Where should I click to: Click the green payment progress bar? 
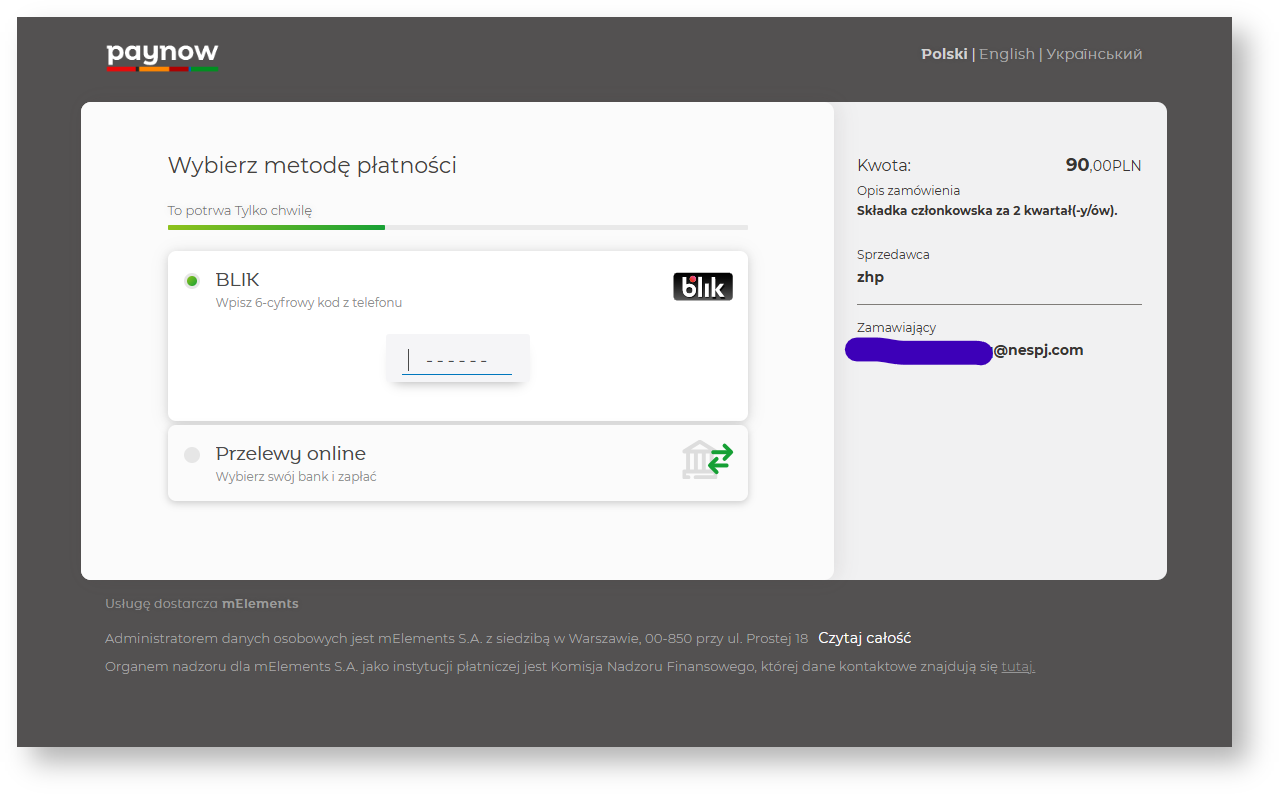[x=276, y=227]
